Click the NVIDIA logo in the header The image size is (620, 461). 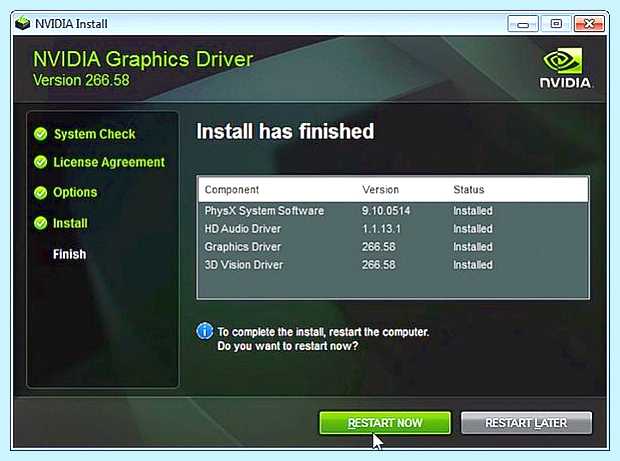pyautogui.click(x=565, y=68)
